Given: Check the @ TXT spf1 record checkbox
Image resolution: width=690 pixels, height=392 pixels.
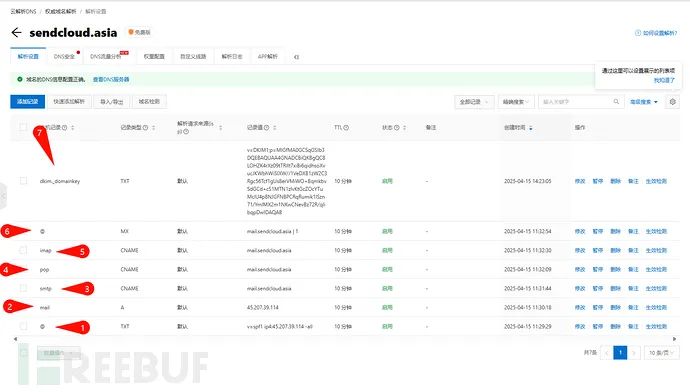Looking at the screenshot, I should pos(23,326).
